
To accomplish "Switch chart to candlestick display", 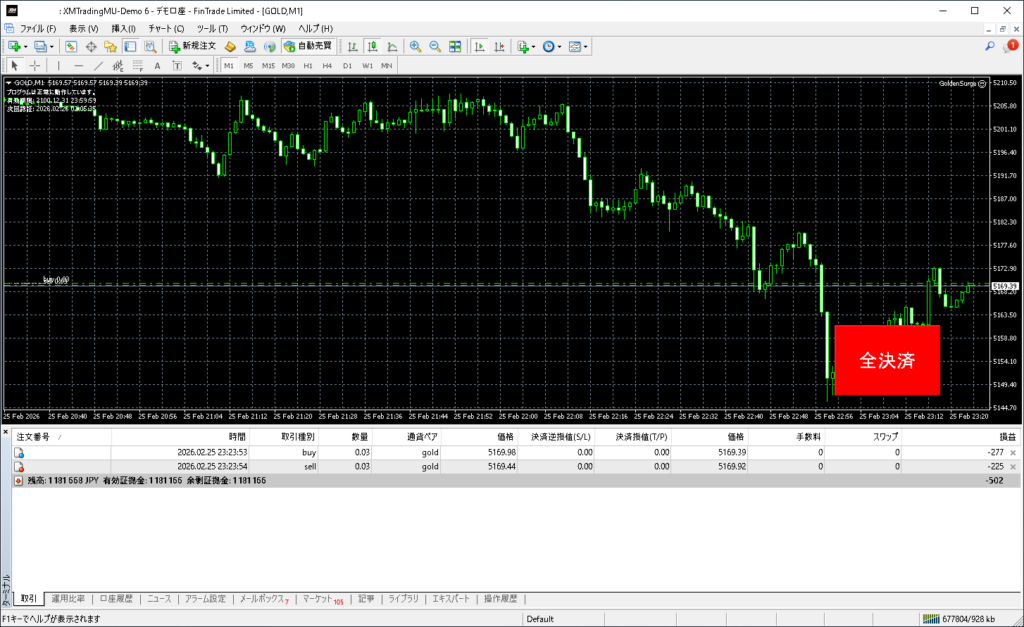I will tap(371, 46).
